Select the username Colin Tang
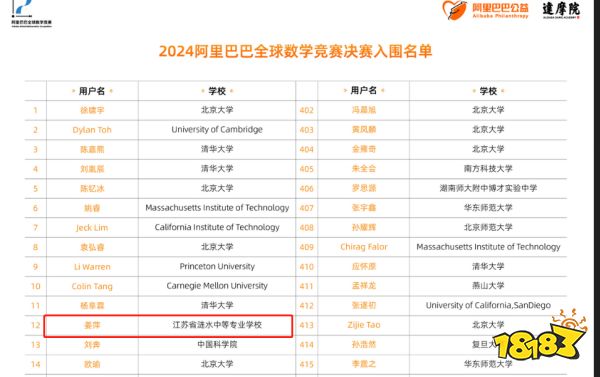The width and height of the screenshot is (600, 377). (92, 286)
